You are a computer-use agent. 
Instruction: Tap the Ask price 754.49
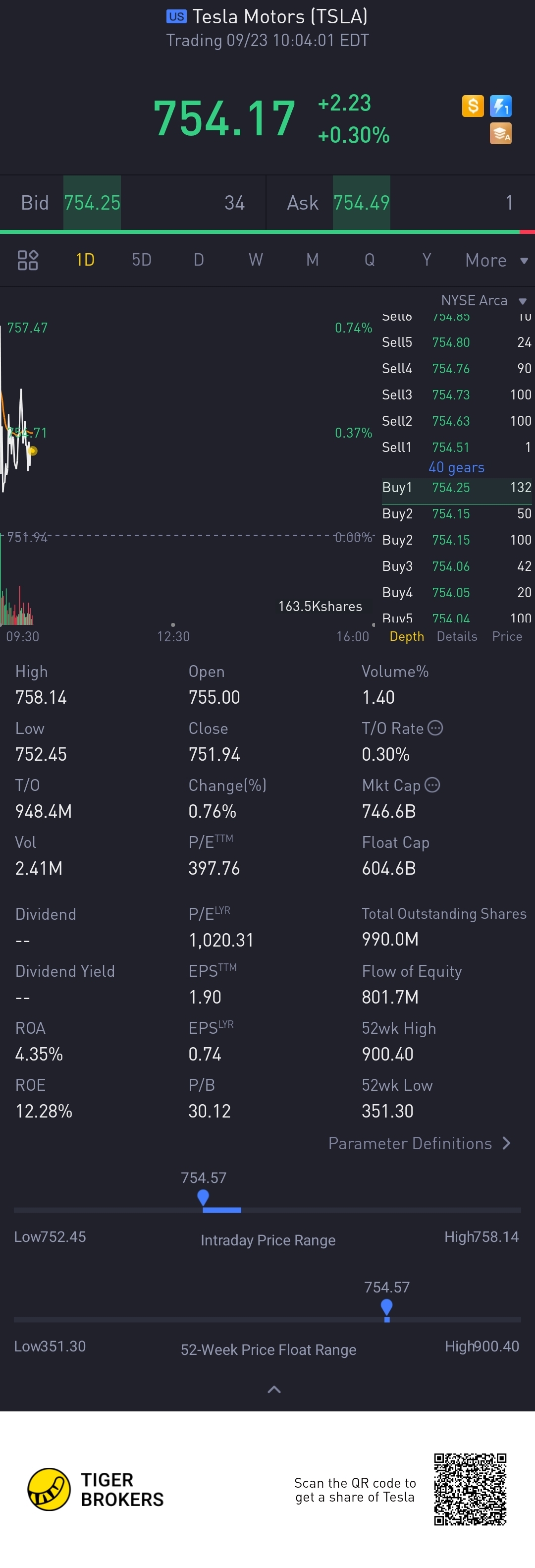click(x=362, y=203)
